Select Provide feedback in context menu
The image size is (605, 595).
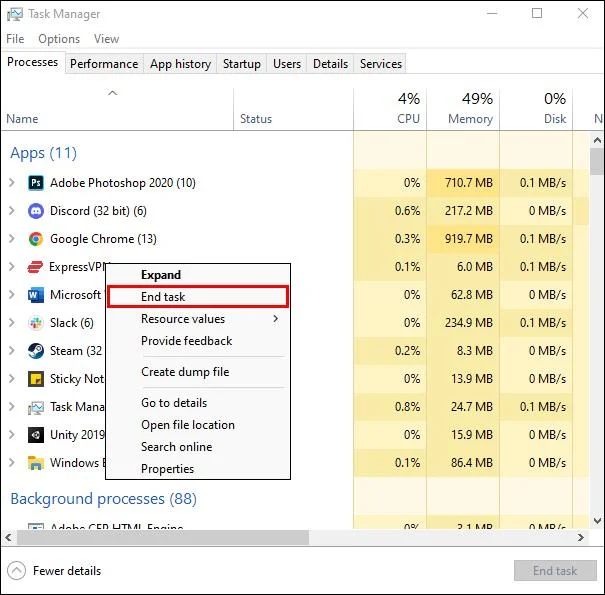coord(198,341)
